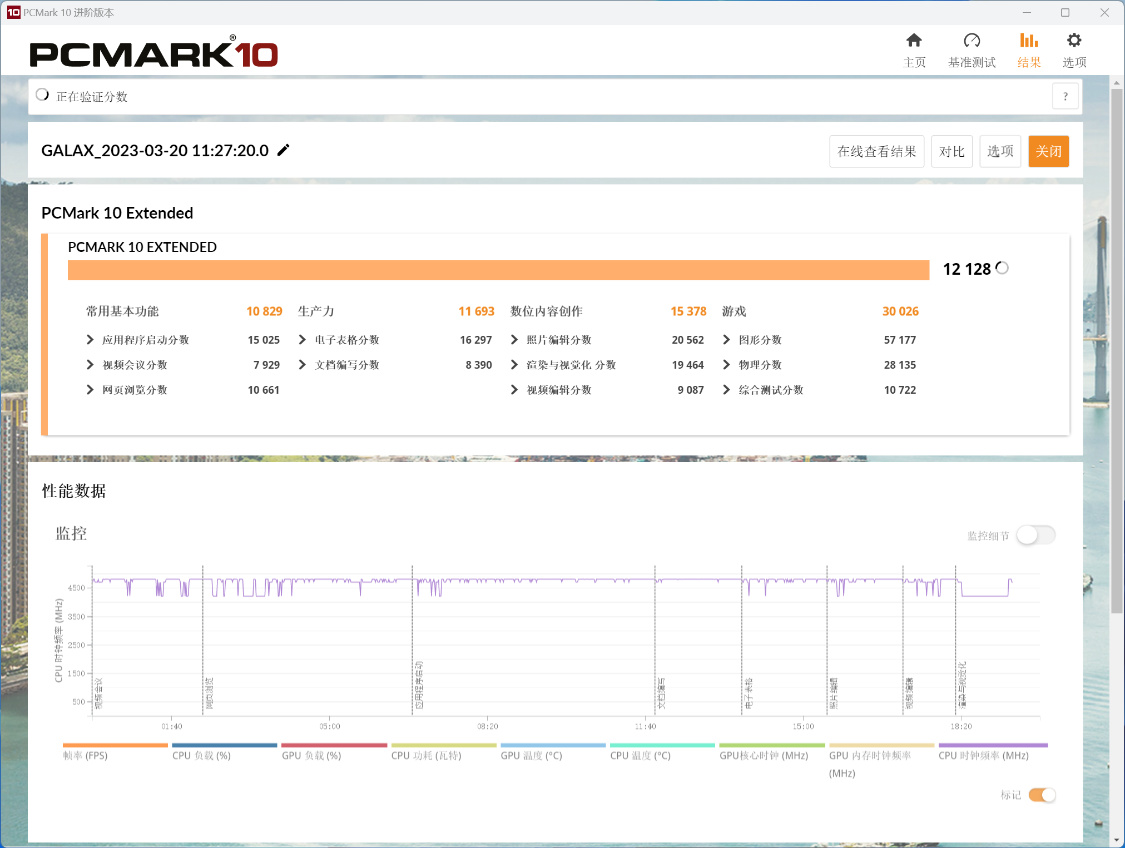This screenshot has width=1125, height=848.
Task: Expand 图形分数 row
Action: (x=726, y=339)
